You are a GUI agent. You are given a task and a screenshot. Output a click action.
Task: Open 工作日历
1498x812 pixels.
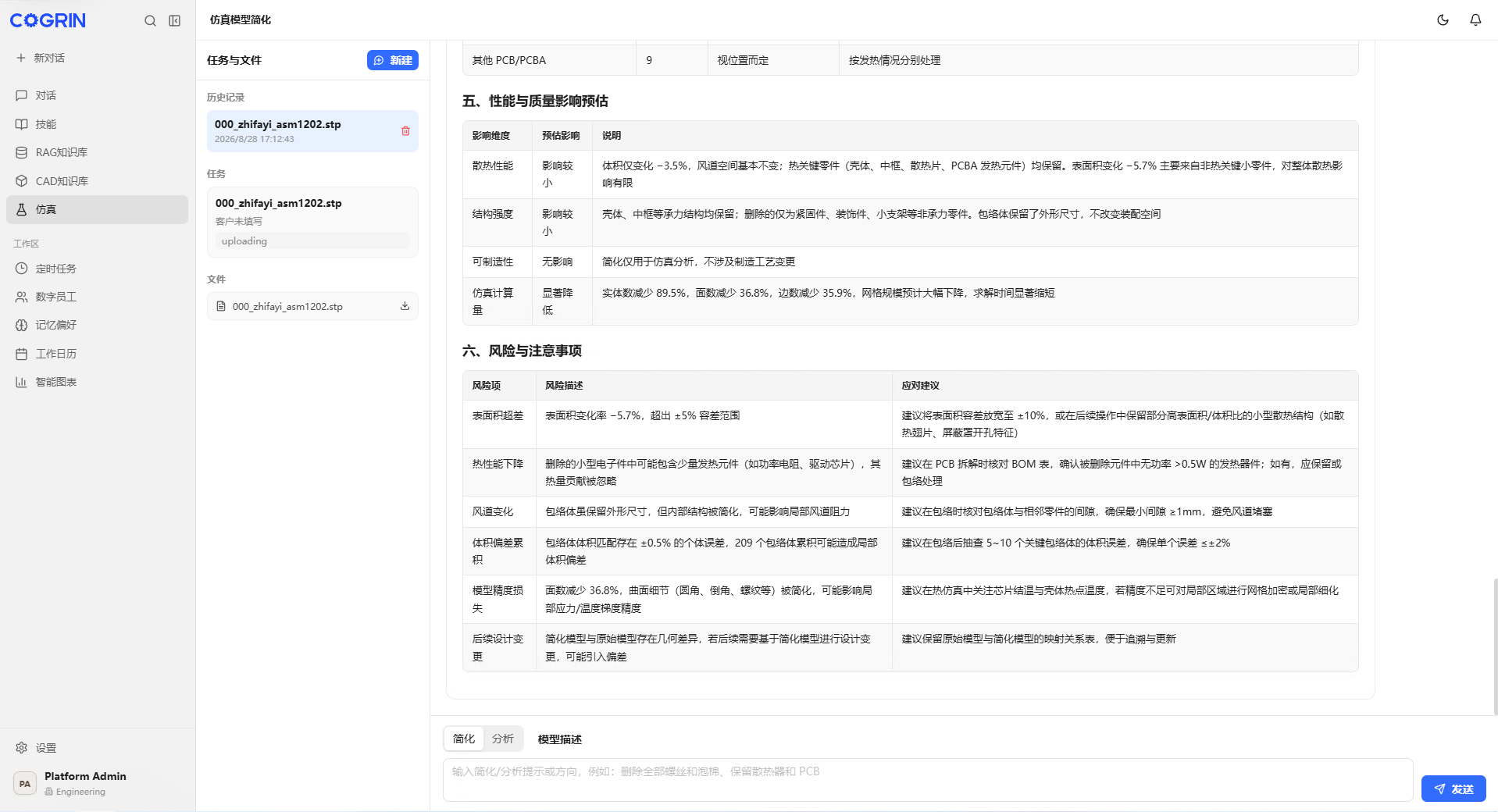click(x=97, y=354)
